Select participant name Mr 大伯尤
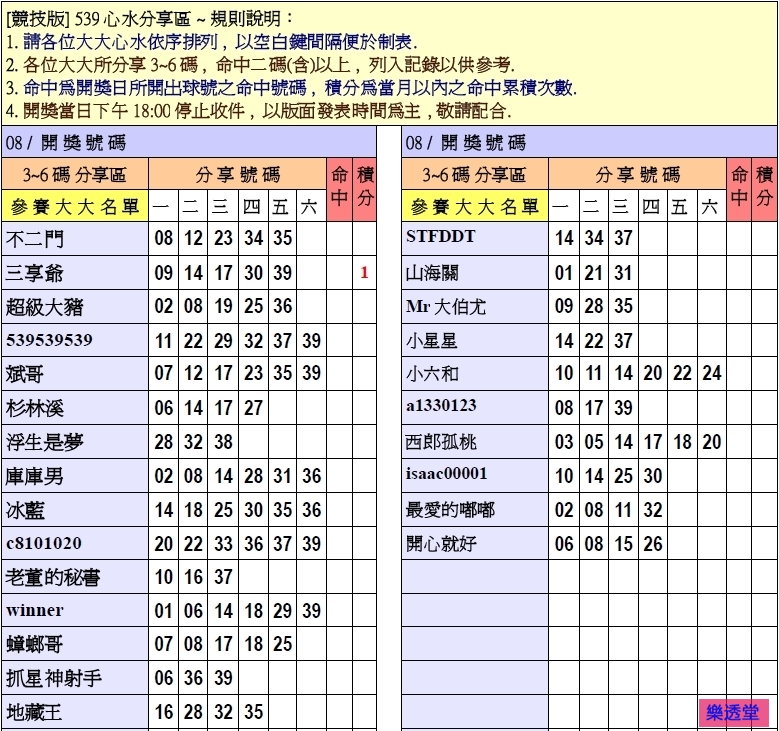The image size is (779, 731). (446, 307)
